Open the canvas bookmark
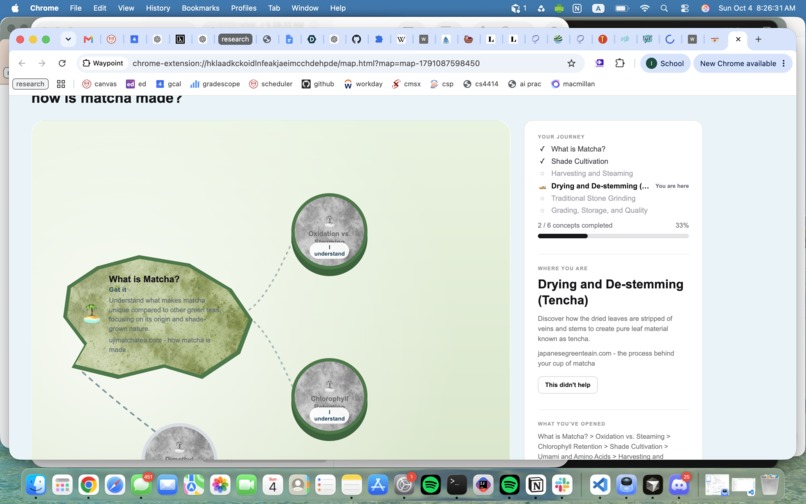The width and height of the screenshot is (806, 504). (x=100, y=84)
